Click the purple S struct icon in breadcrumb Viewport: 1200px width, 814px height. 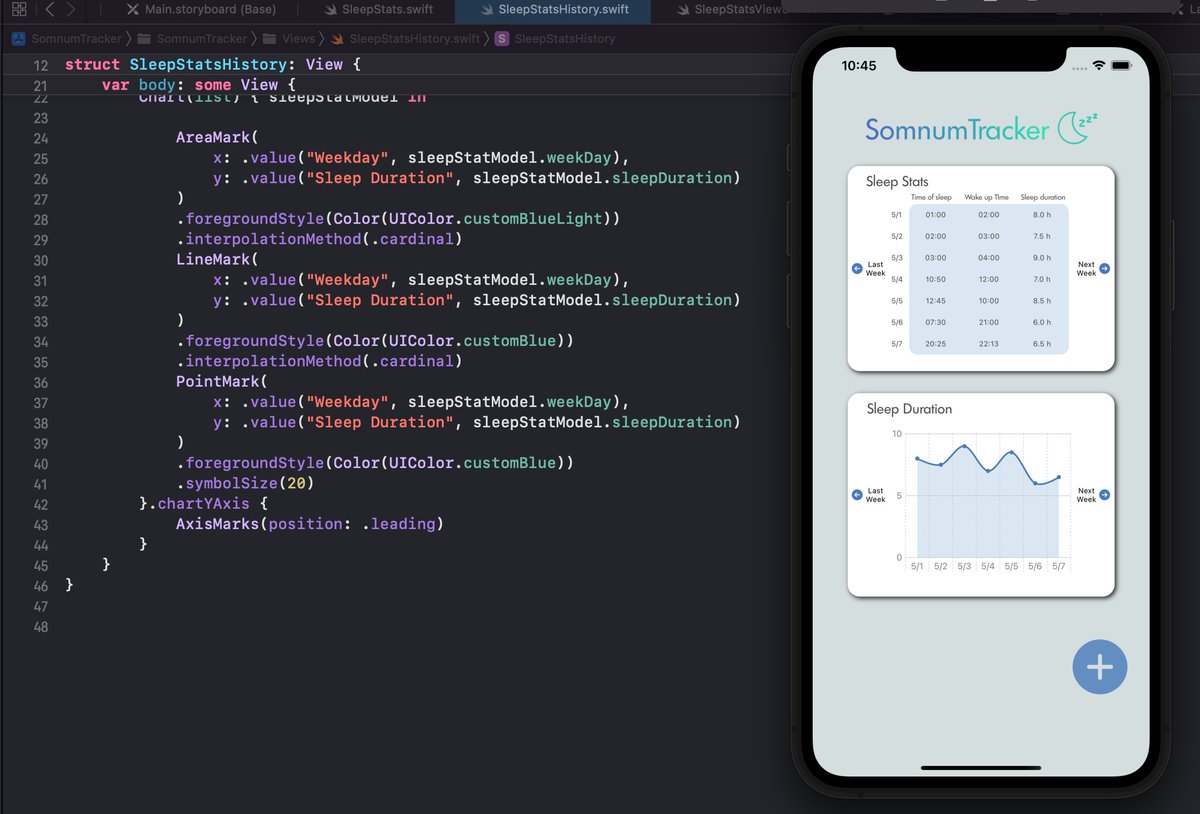click(501, 38)
